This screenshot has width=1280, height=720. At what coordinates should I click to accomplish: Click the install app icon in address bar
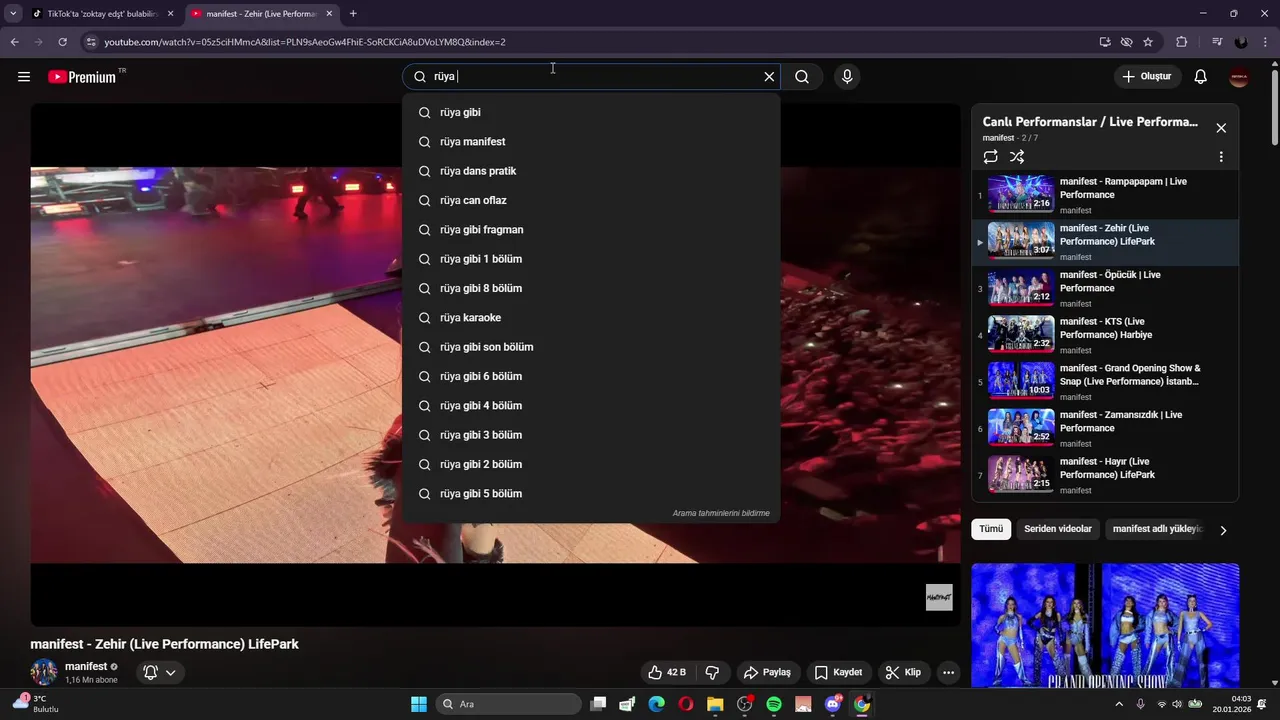(x=1104, y=42)
